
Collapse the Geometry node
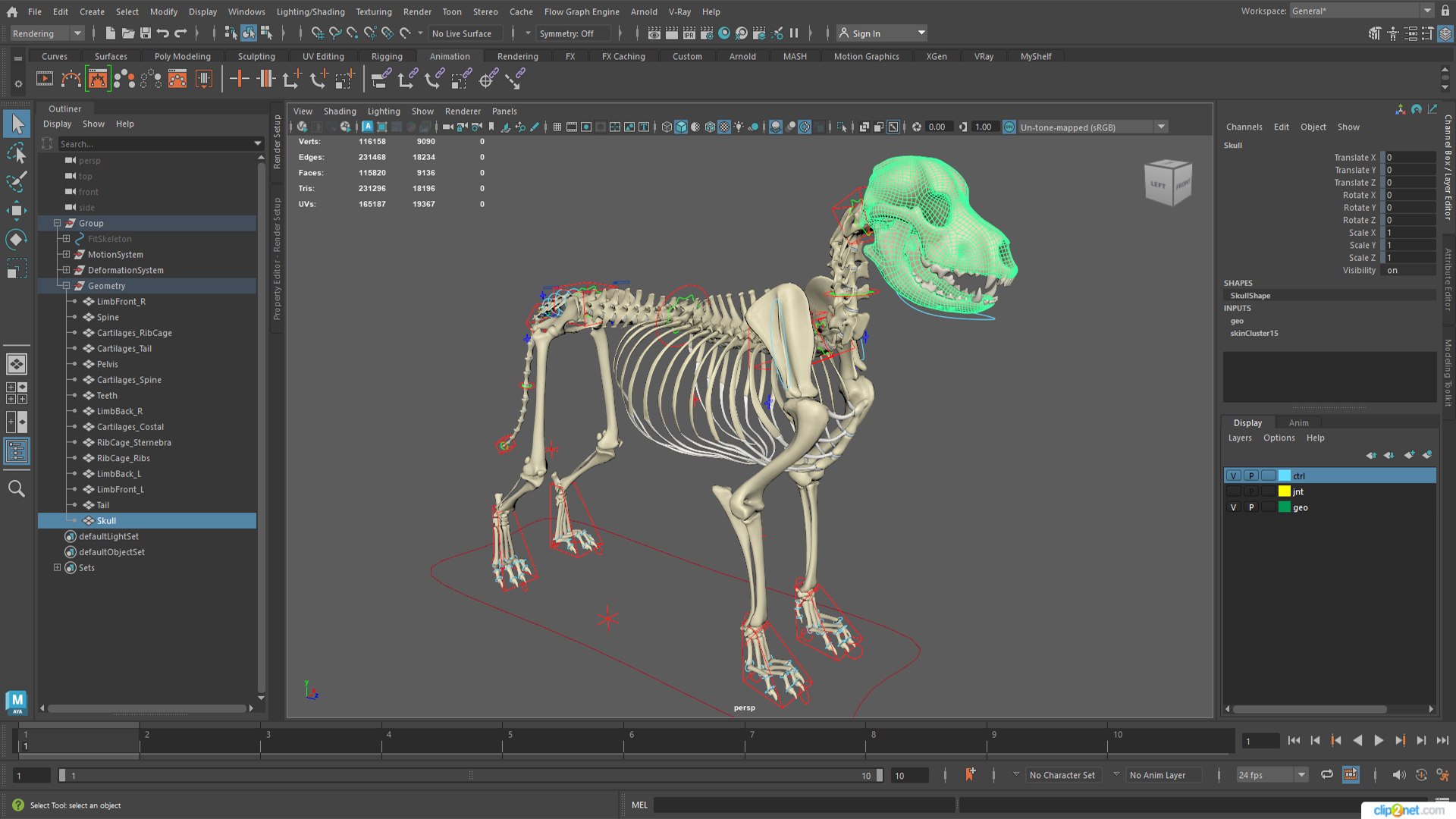(66, 285)
